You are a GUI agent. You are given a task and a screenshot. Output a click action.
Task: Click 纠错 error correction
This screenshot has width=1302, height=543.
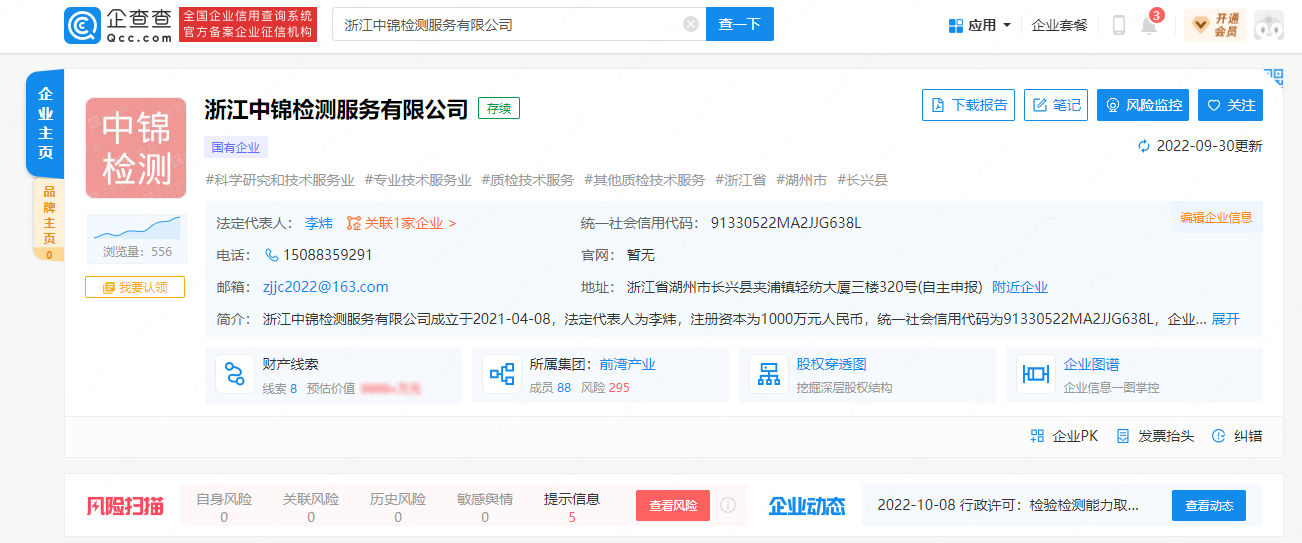(1237, 436)
